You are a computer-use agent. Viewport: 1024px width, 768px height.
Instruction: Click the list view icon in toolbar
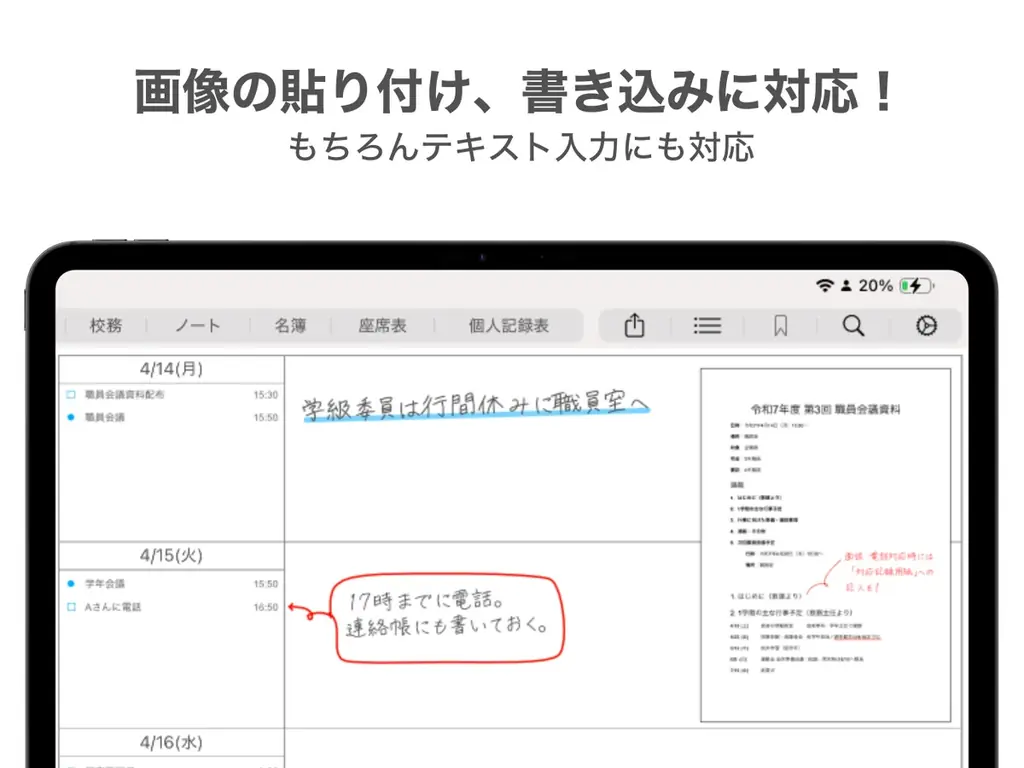tap(707, 326)
